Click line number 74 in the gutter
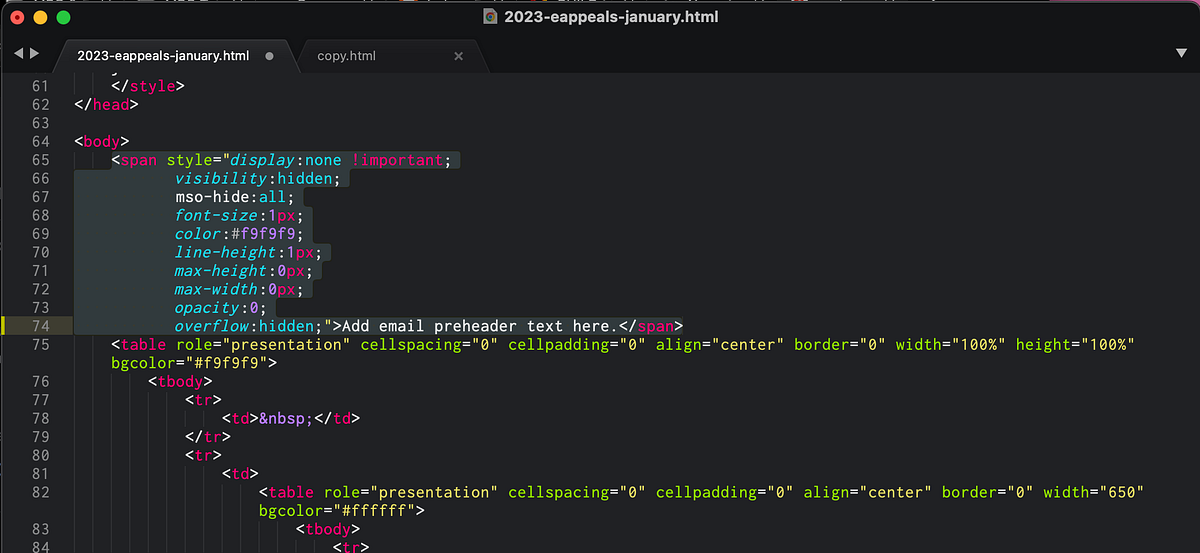 click(41, 326)
